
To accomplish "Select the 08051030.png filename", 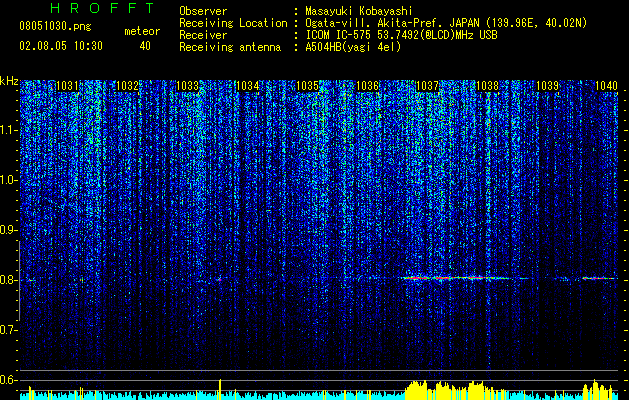I will [55, 27].
